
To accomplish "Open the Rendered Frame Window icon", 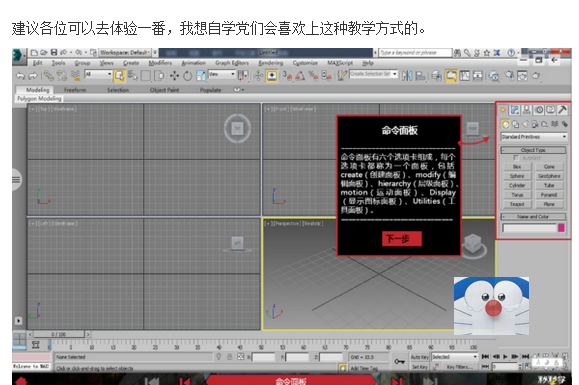I will click(x=523, y=76).
